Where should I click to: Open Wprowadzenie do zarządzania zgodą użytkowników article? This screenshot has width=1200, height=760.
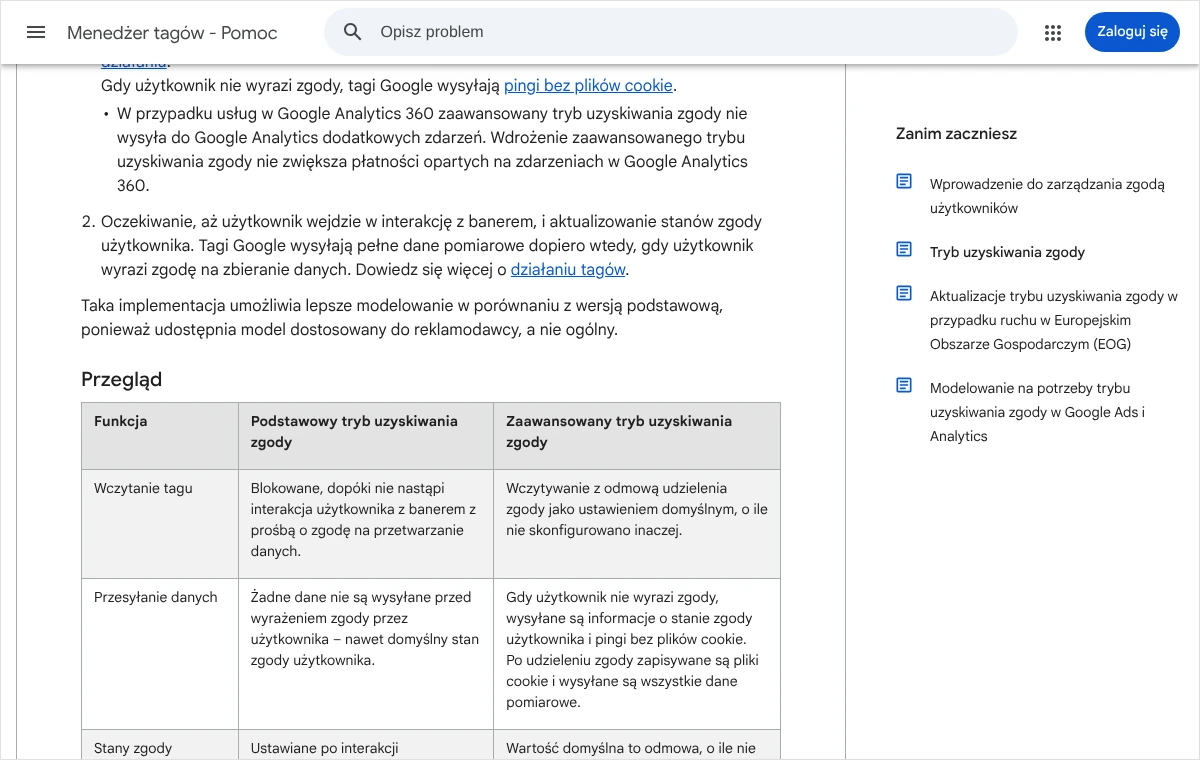click(1047, 196)
